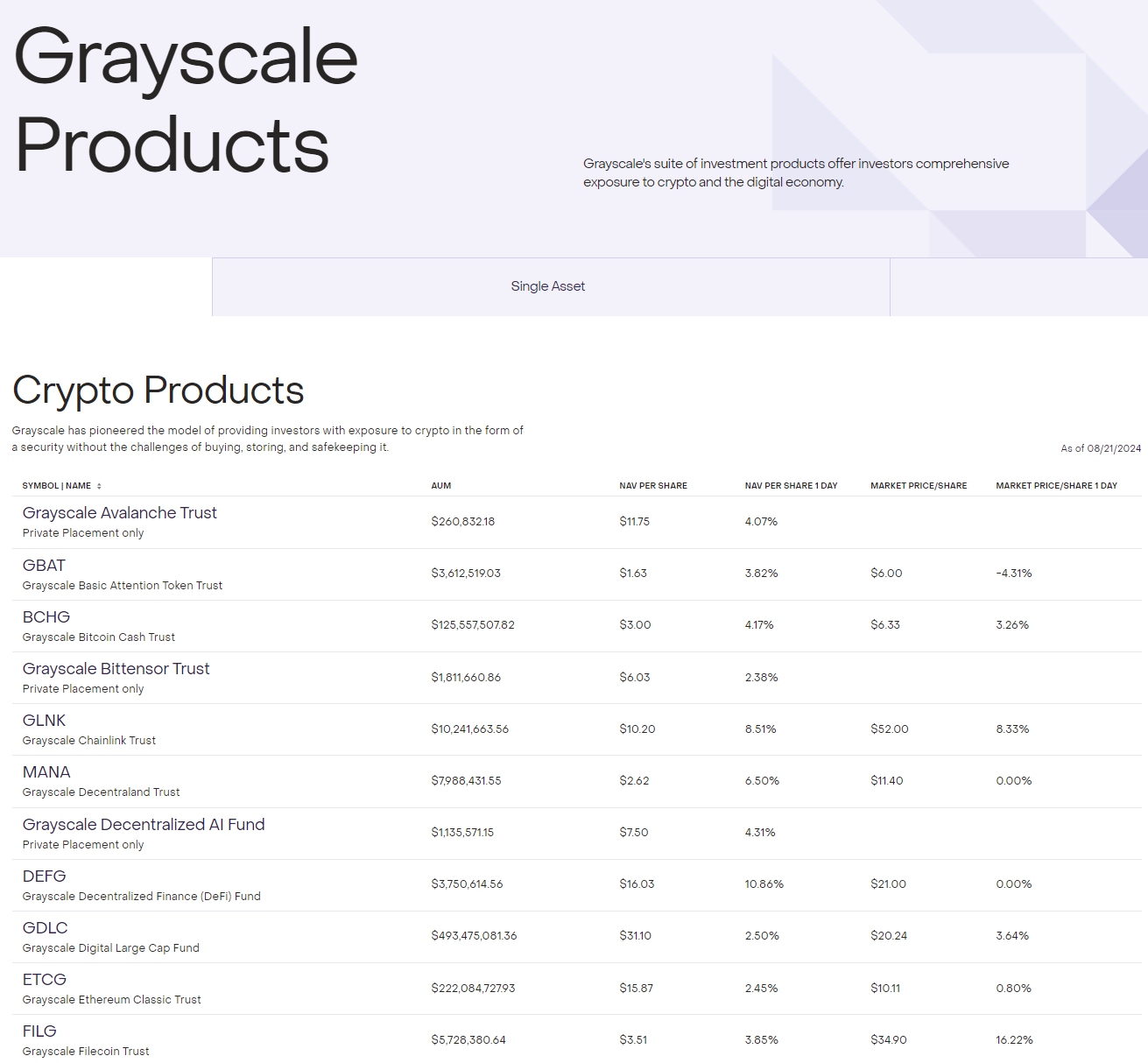View the BCHG Bitcoin Cash Trust
1148x1063 pixels.
click(46, 616)
